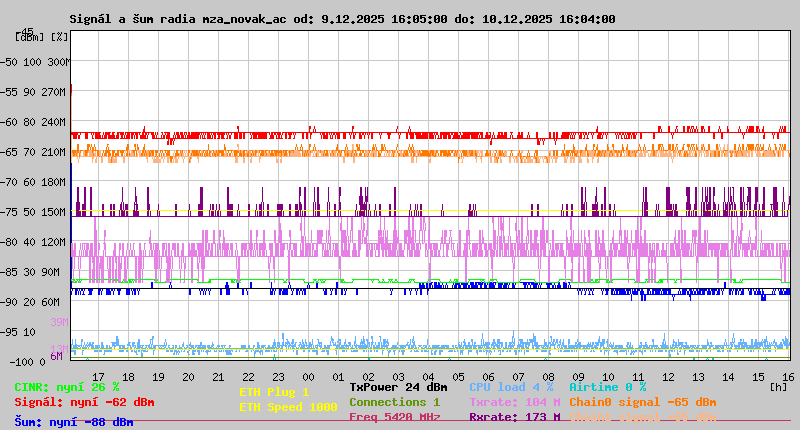Click the Connections 1 legend entry
This screenshot has width=800, height=430.
coord(394,402)
